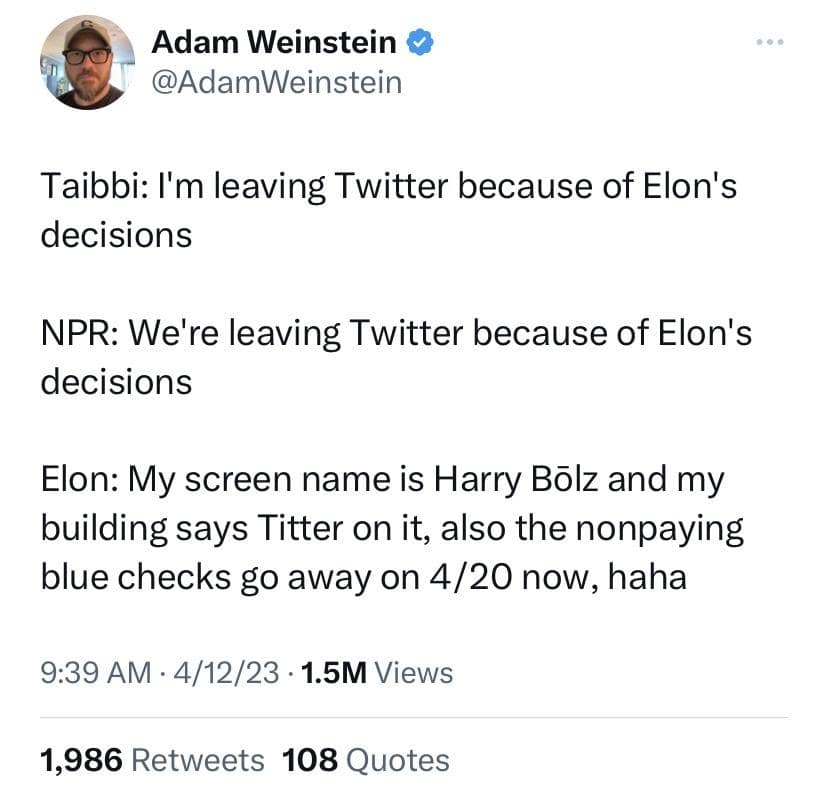The height and width of the screenshot is (799, 828).
Task: Click the Taibbi line of the tweet
Action: click(x=388, y=187)
